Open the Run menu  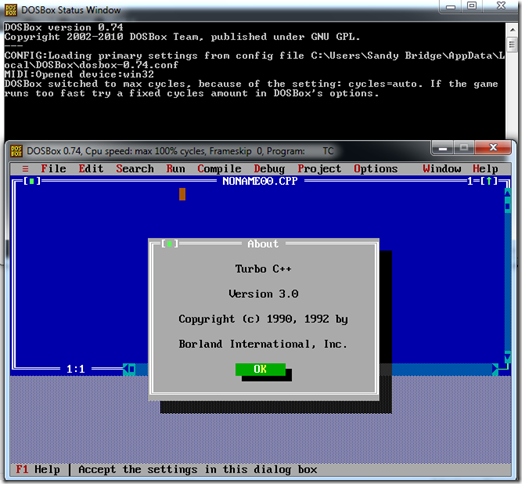click(176, 169)
